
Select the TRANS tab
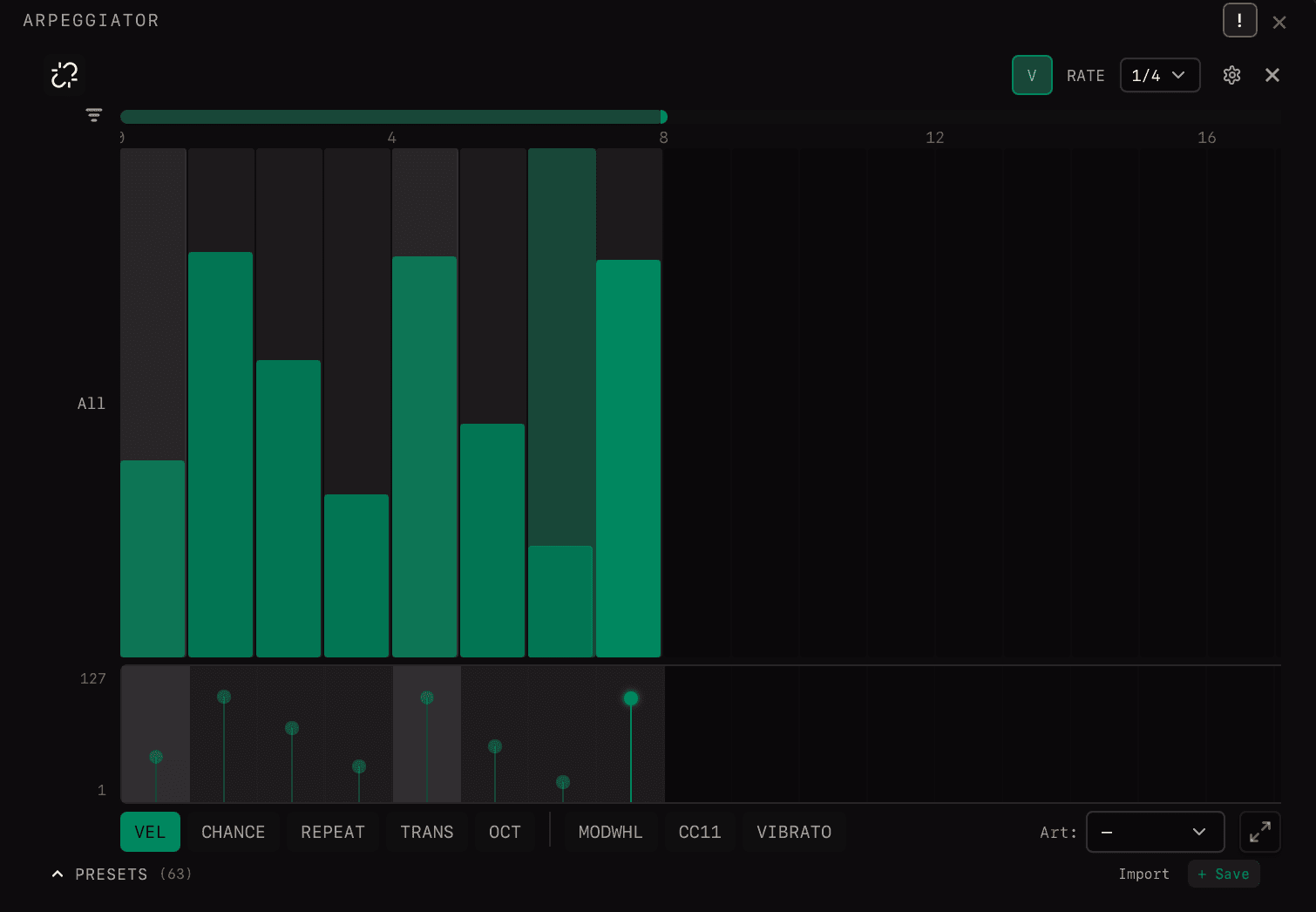click(x=426, y=832)
